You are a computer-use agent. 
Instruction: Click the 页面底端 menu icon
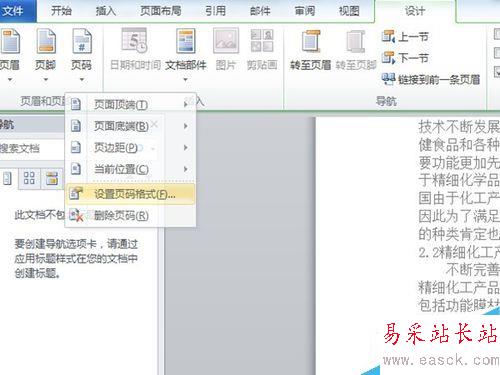point(76,126)
